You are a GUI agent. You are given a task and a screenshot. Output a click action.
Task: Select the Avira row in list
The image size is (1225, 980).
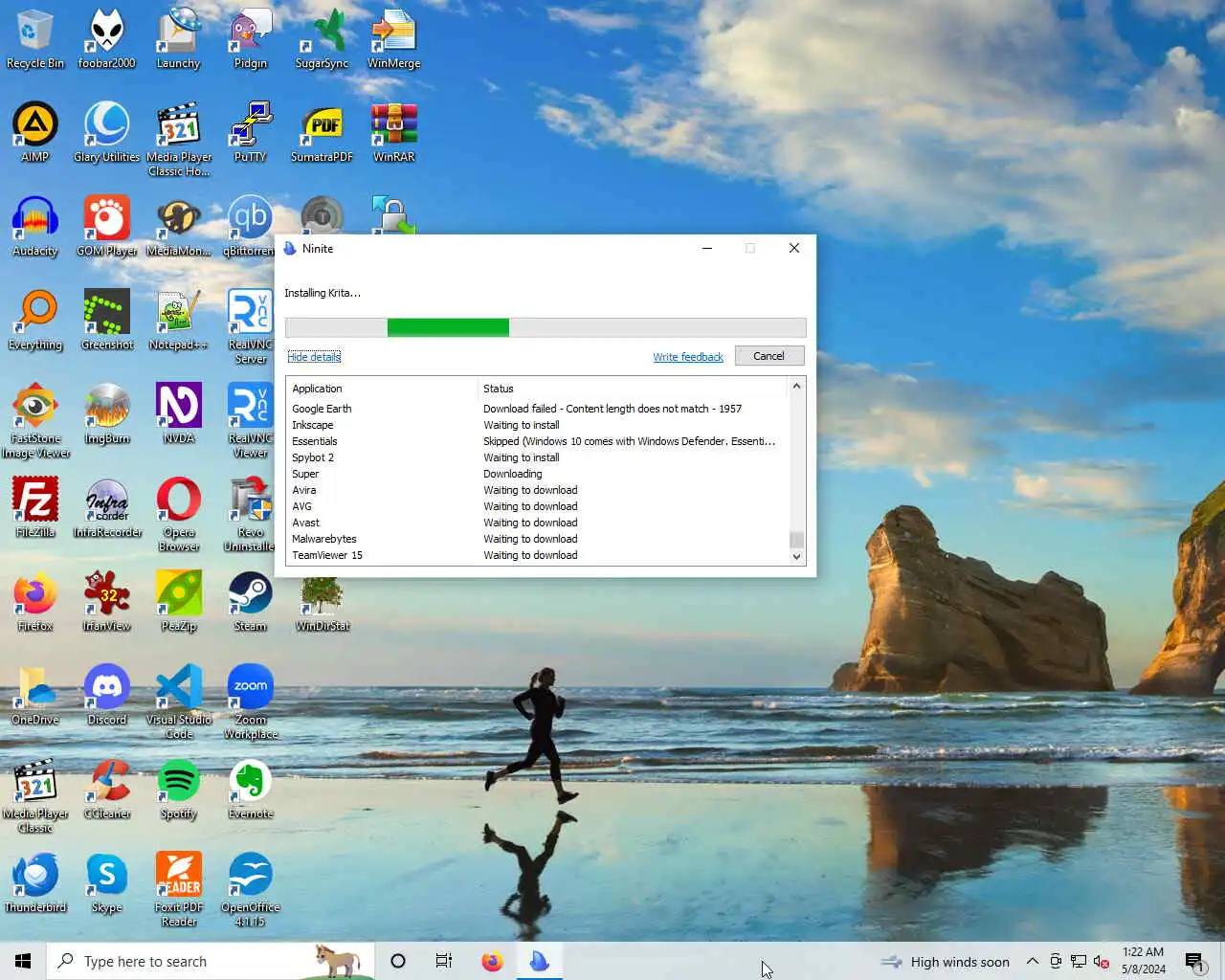[537, 490]
